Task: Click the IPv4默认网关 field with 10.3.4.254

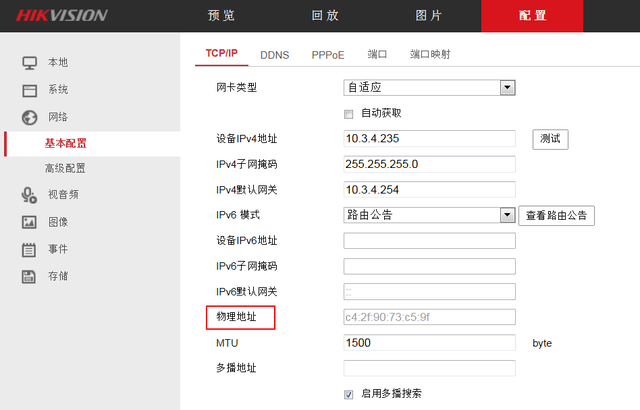Action: [x=429, y=190]
